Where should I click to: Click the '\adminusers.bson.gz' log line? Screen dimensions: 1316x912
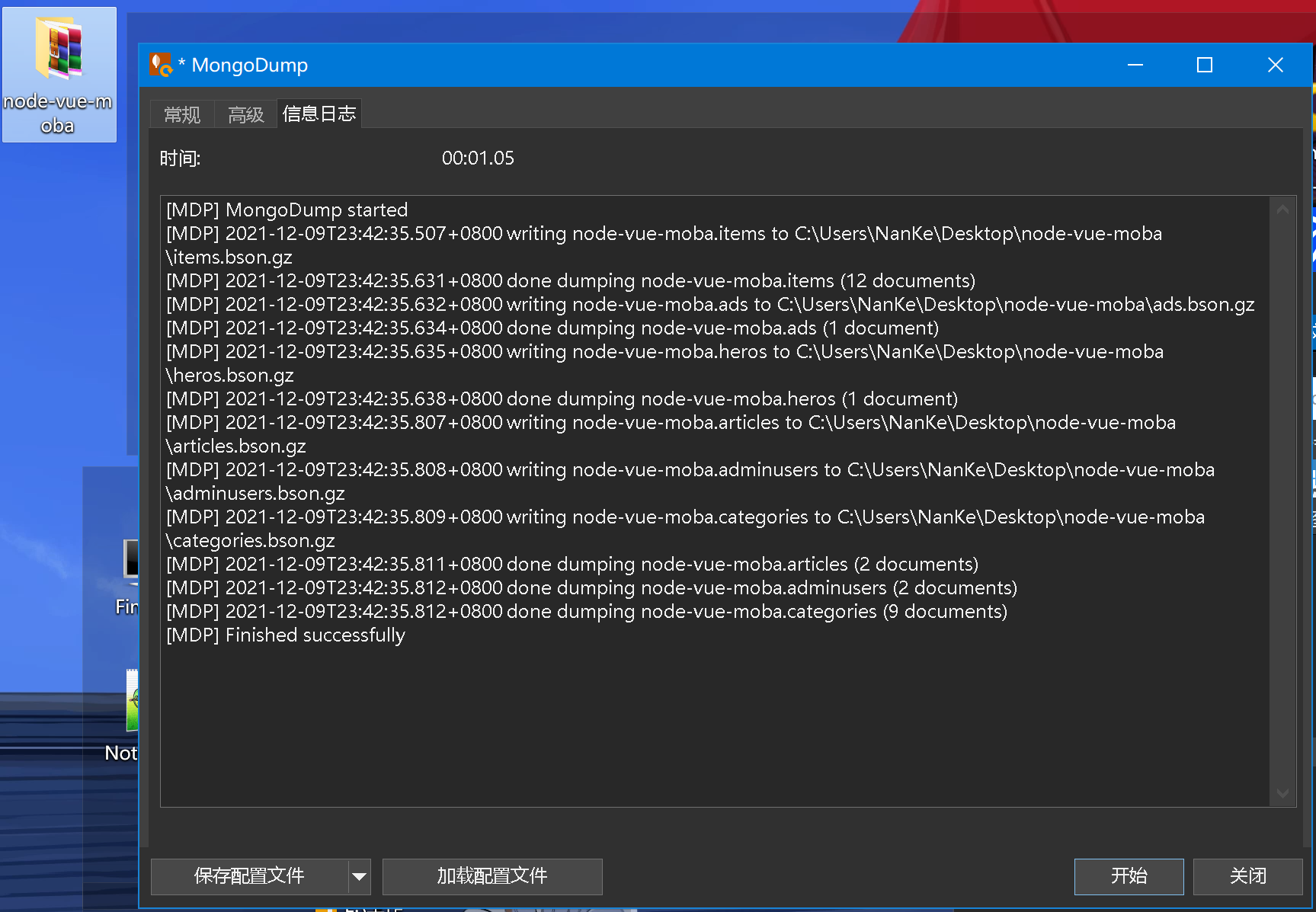coord(255,493)
